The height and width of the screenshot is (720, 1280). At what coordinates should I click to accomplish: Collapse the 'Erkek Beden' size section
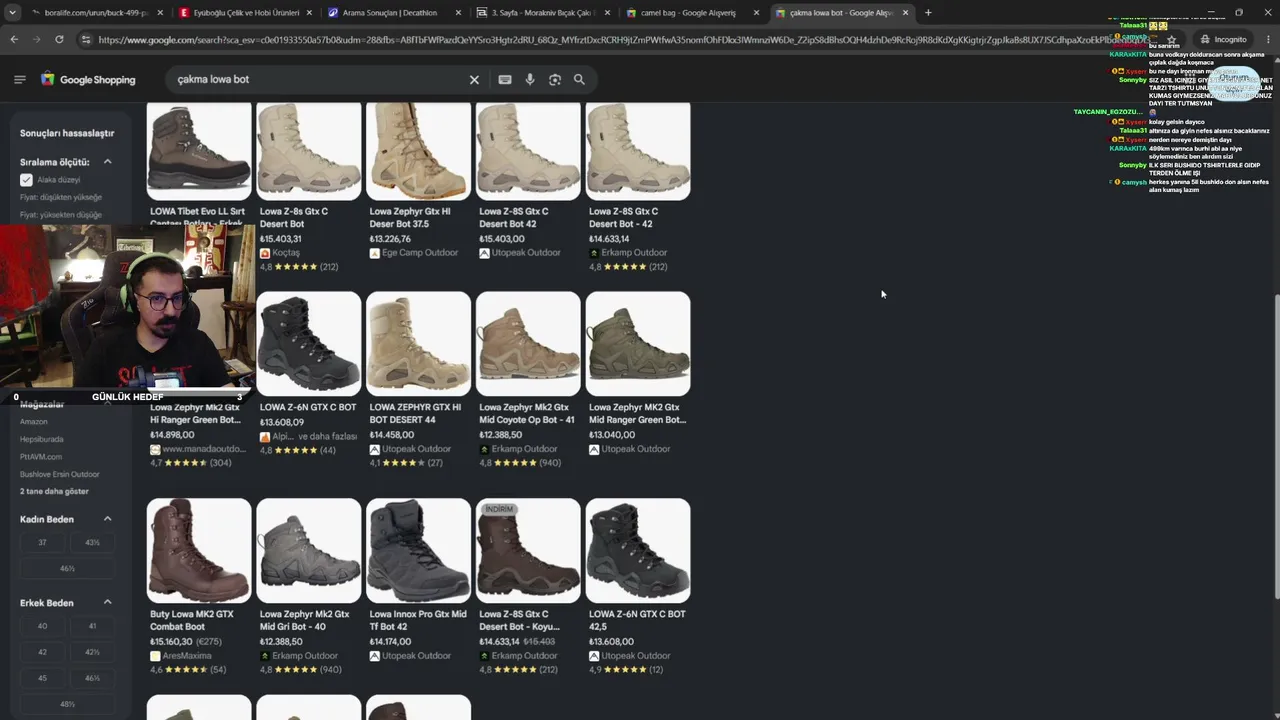(x=107, y=603)
